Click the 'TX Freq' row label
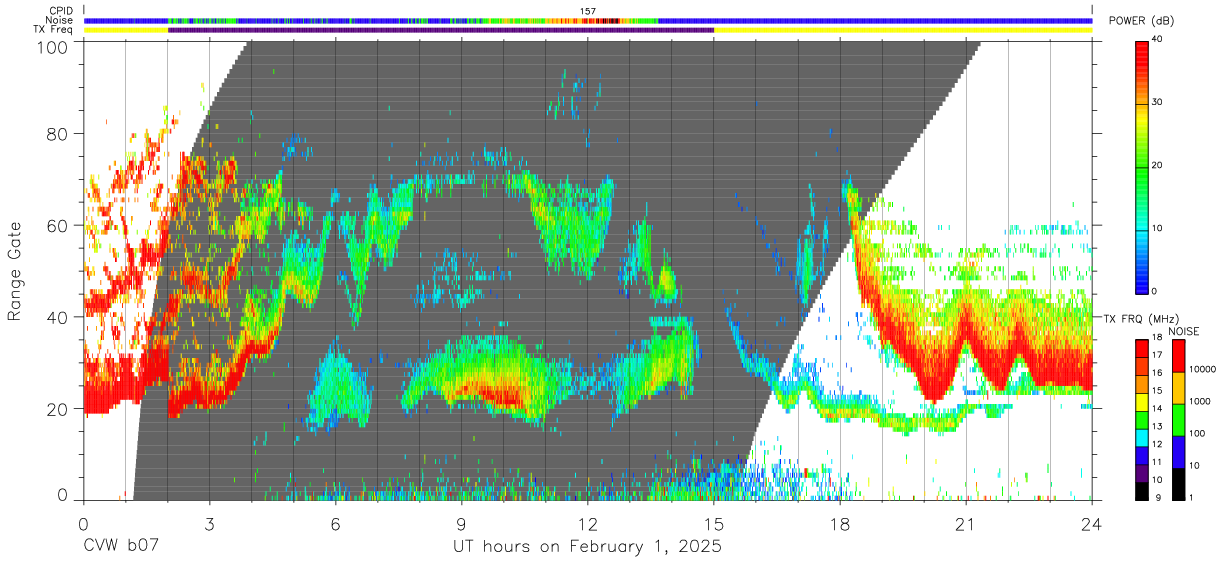This screenshot has width=1228, height=567. tap(54, 30)
